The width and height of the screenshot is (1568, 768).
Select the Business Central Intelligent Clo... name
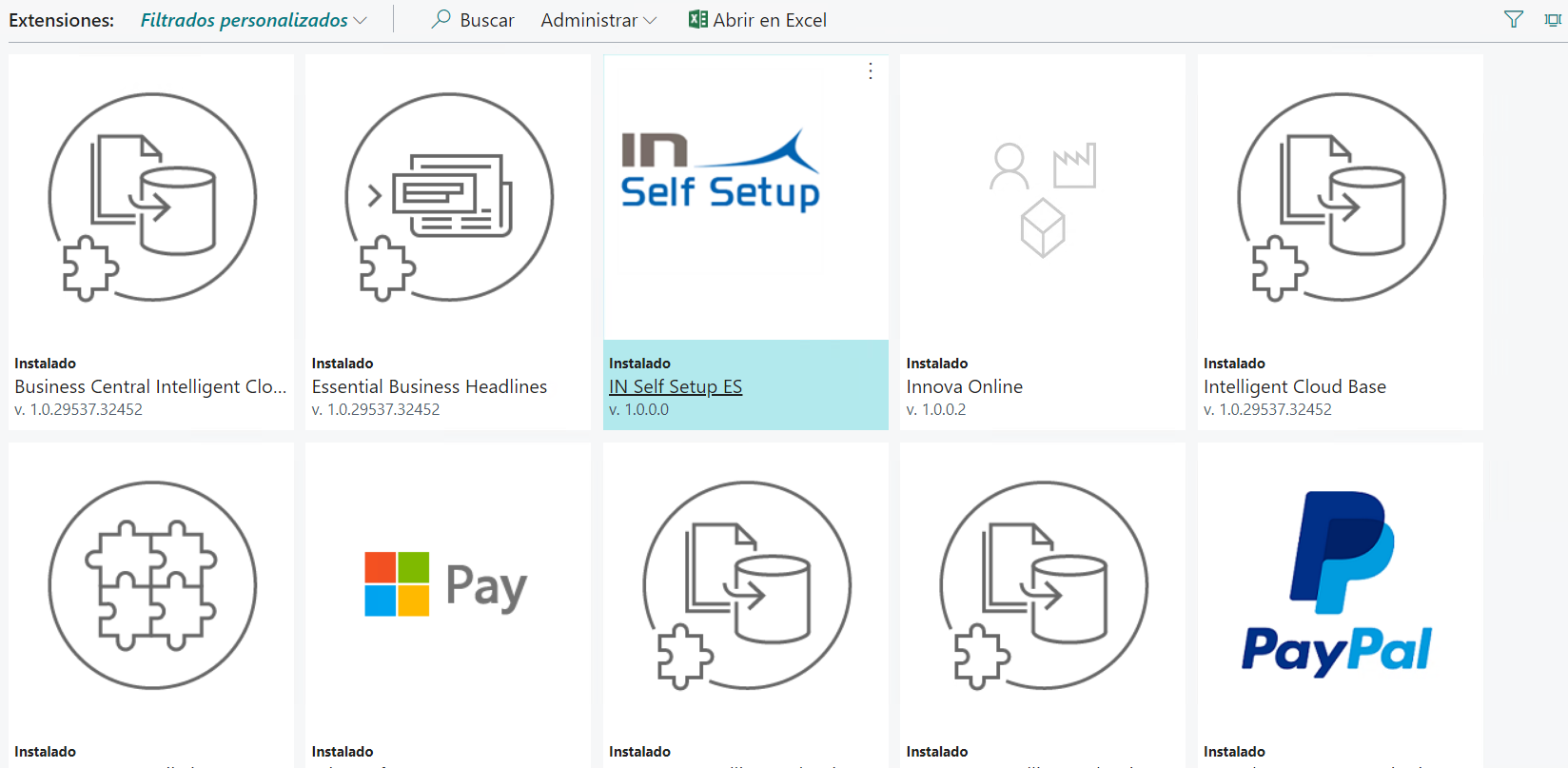[150, 386]
